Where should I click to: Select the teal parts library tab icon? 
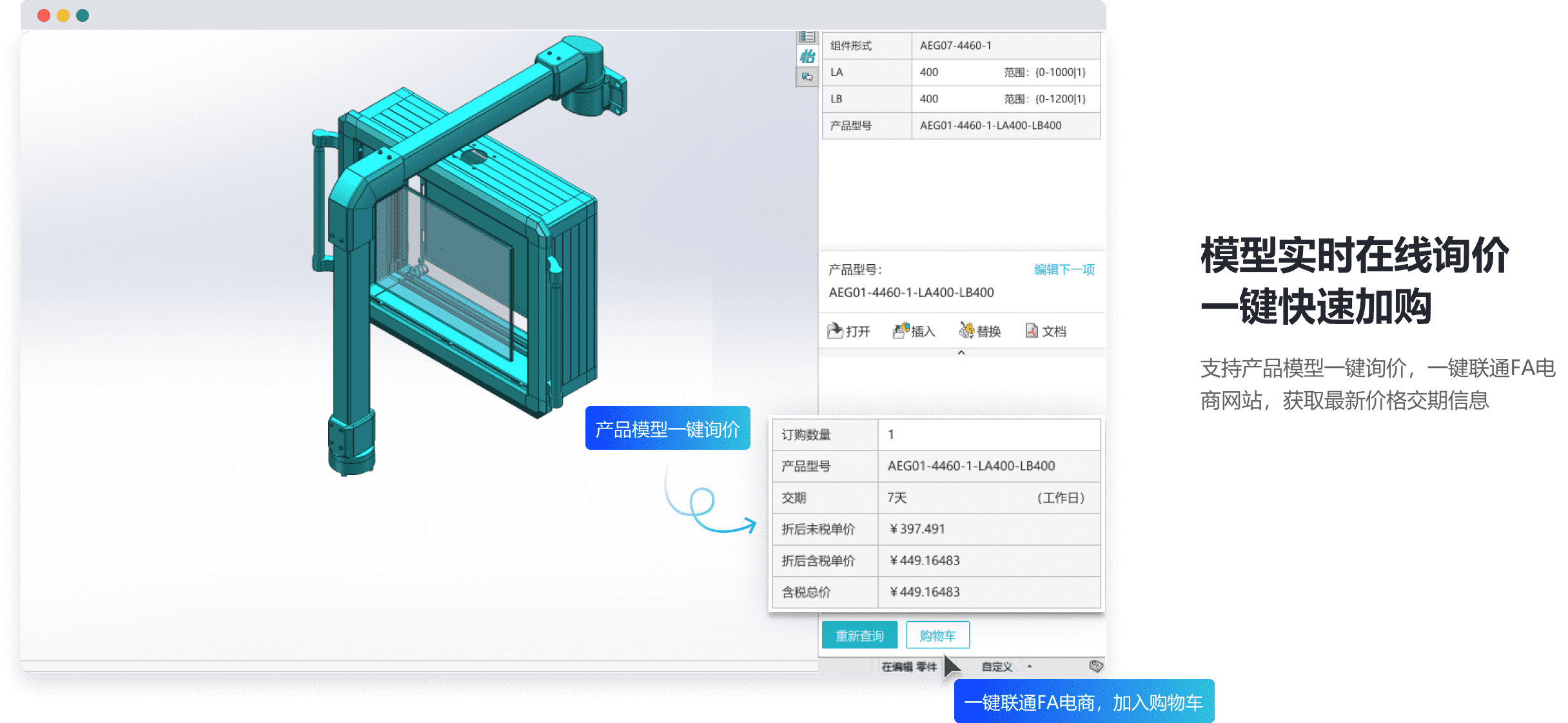pyautogui.click(x=807, y=57)
